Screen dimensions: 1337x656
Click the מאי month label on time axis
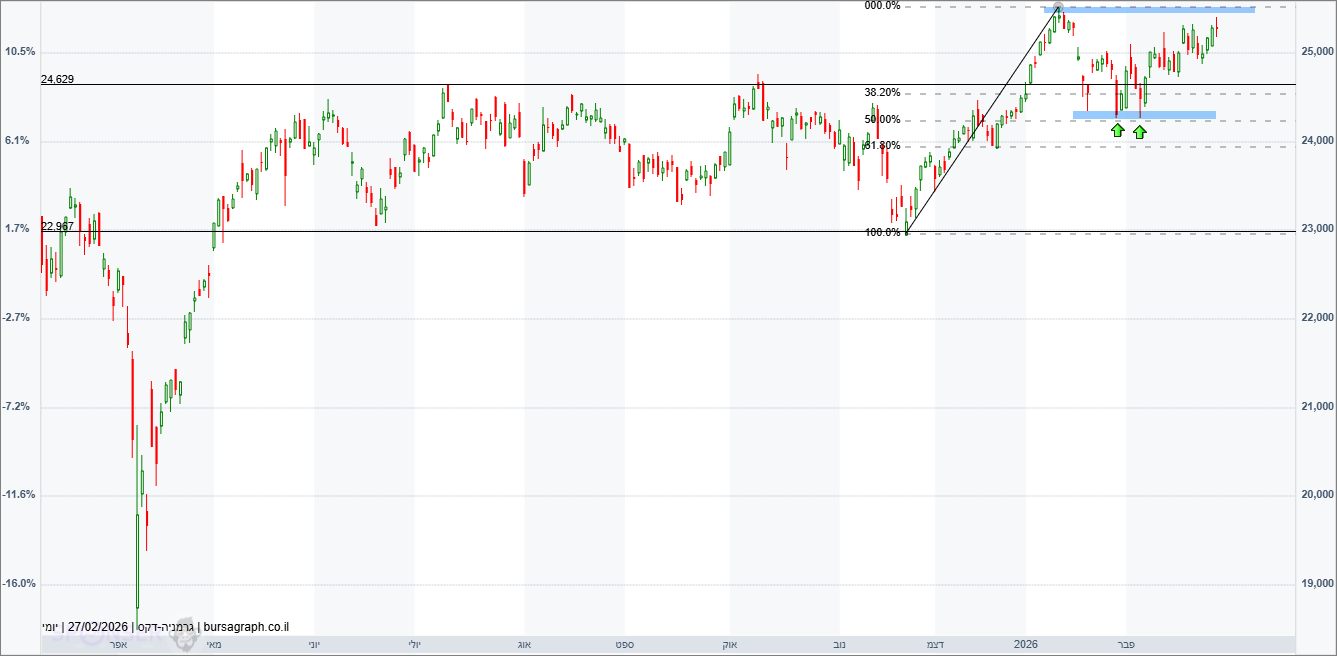(214, 645)
